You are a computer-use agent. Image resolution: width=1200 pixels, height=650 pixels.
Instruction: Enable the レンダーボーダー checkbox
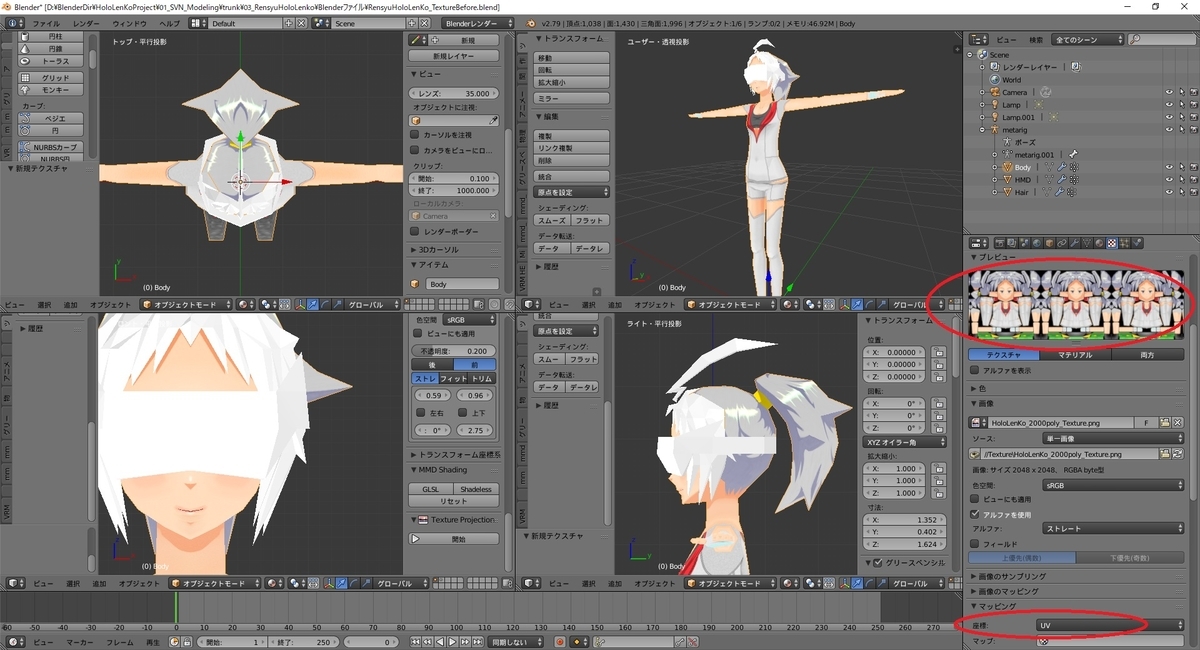pos(415,231)
